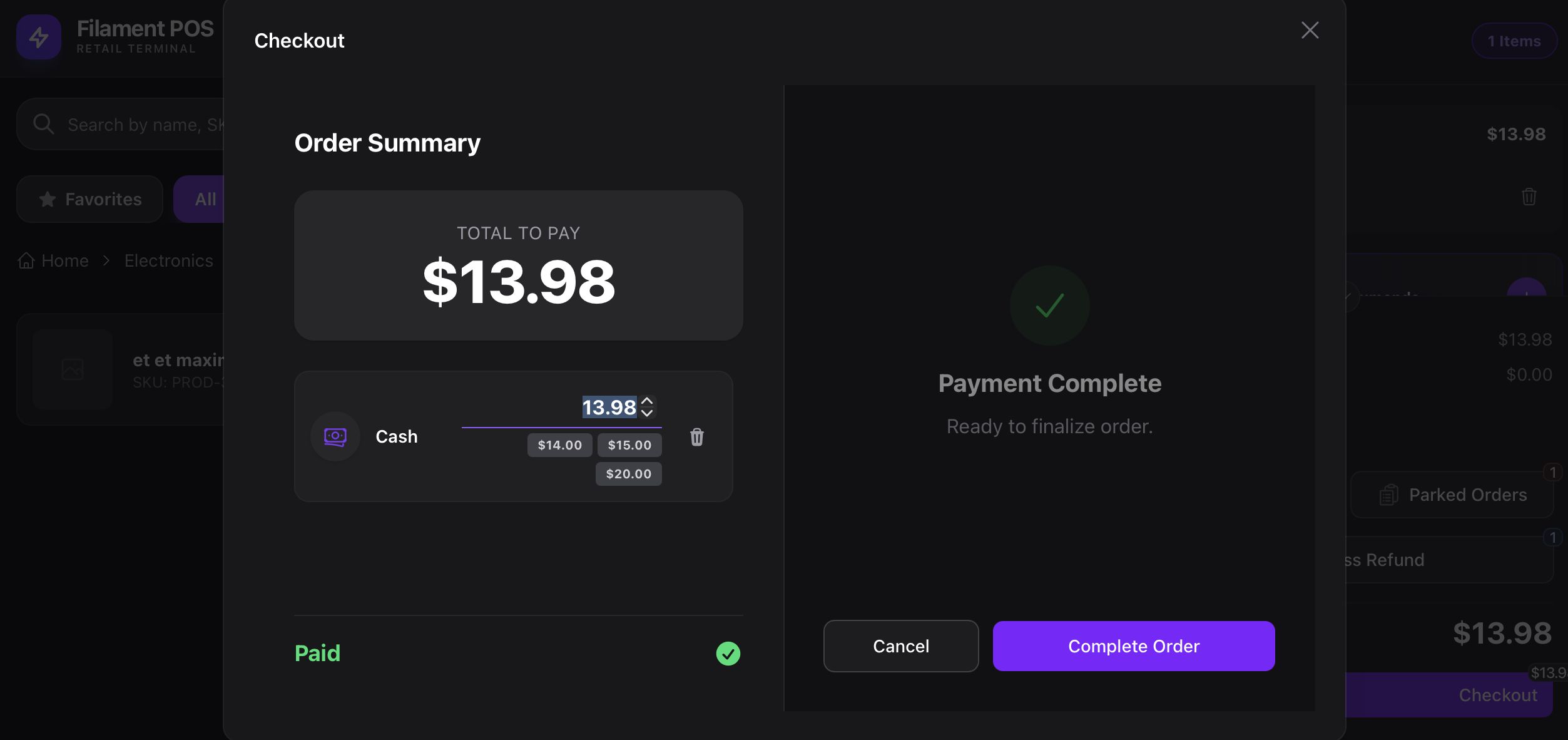Open Parked Orders

pyautogui.click(x=1452, y=495)
